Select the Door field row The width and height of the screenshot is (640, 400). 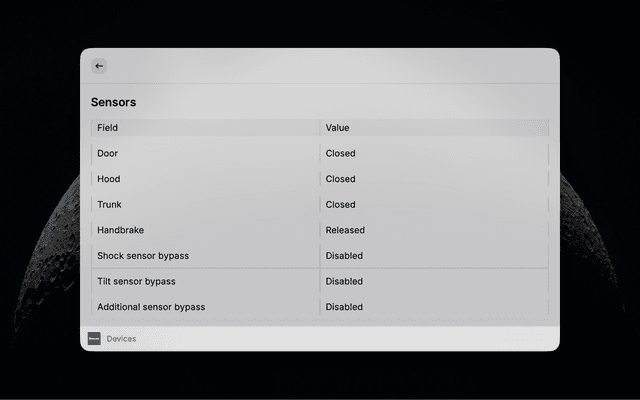[320, 153]
